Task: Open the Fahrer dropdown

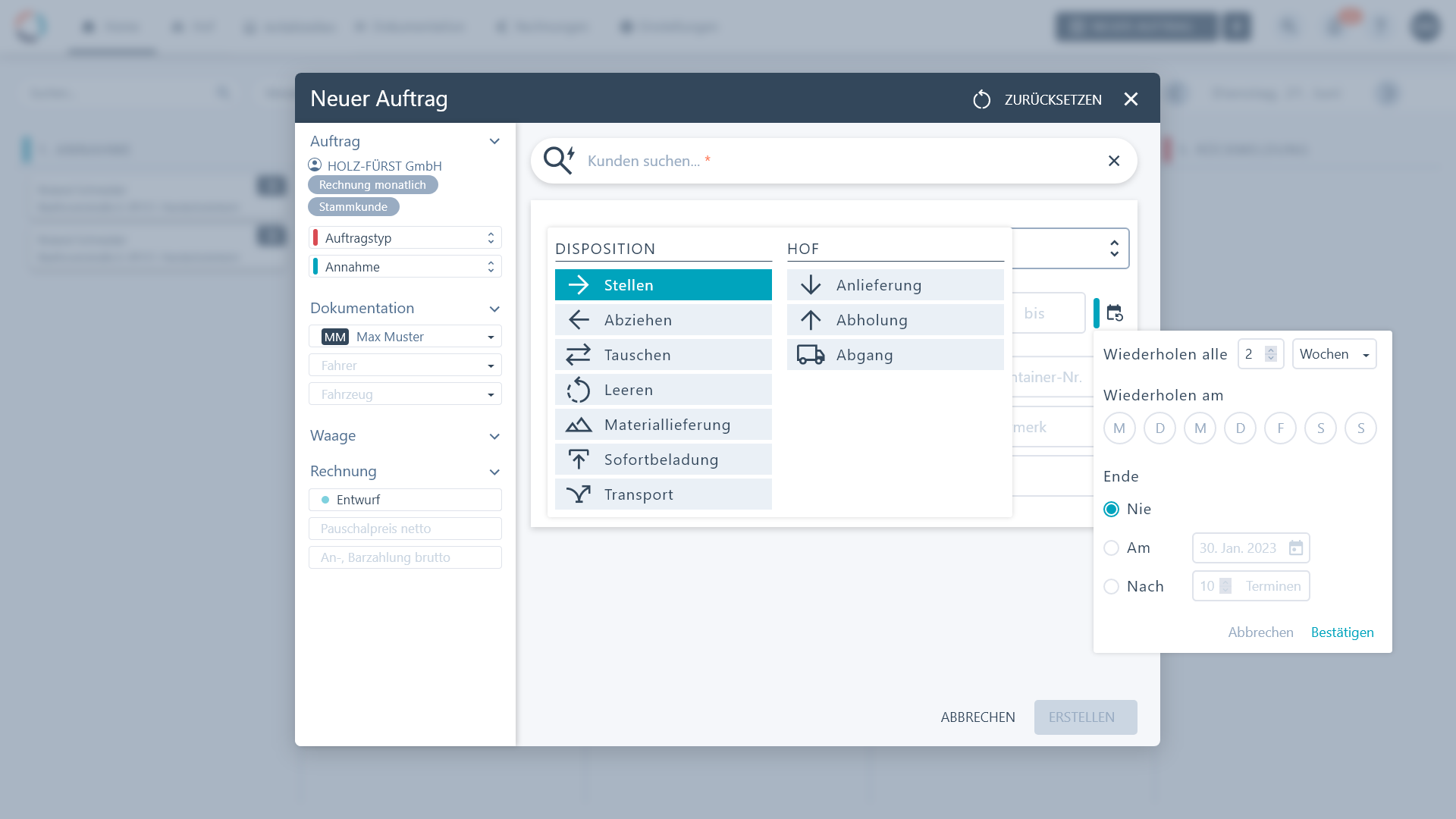Action: [405, 366]
